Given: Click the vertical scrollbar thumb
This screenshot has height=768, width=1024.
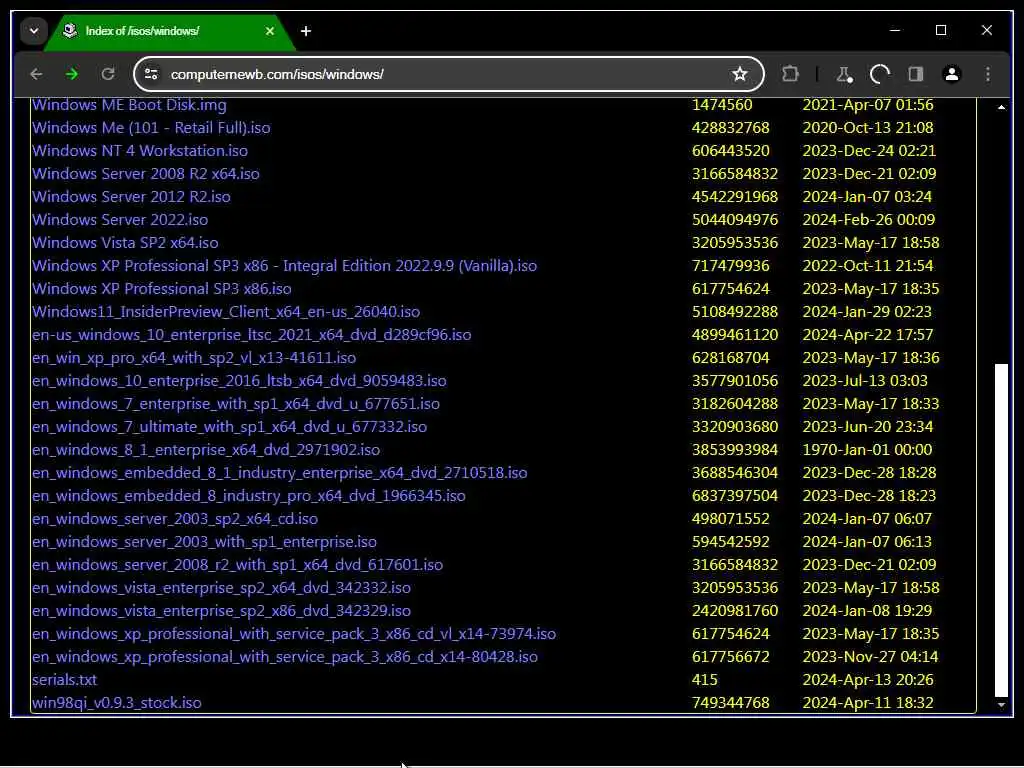Looking at the screenshot, I should [x=1001, y=530].
